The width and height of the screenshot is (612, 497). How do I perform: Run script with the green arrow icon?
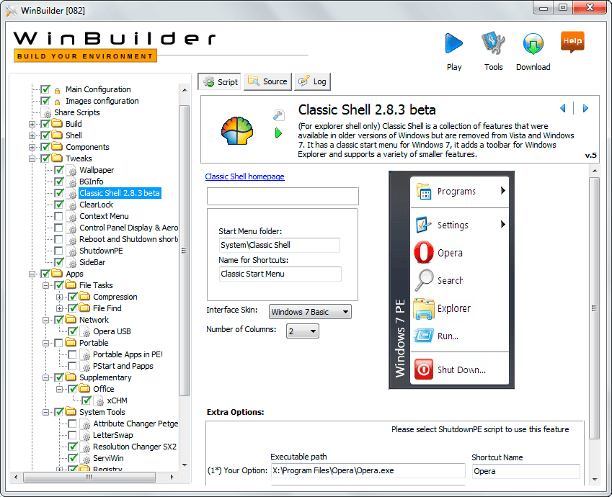pyautogui.click(x=278, y=133)
